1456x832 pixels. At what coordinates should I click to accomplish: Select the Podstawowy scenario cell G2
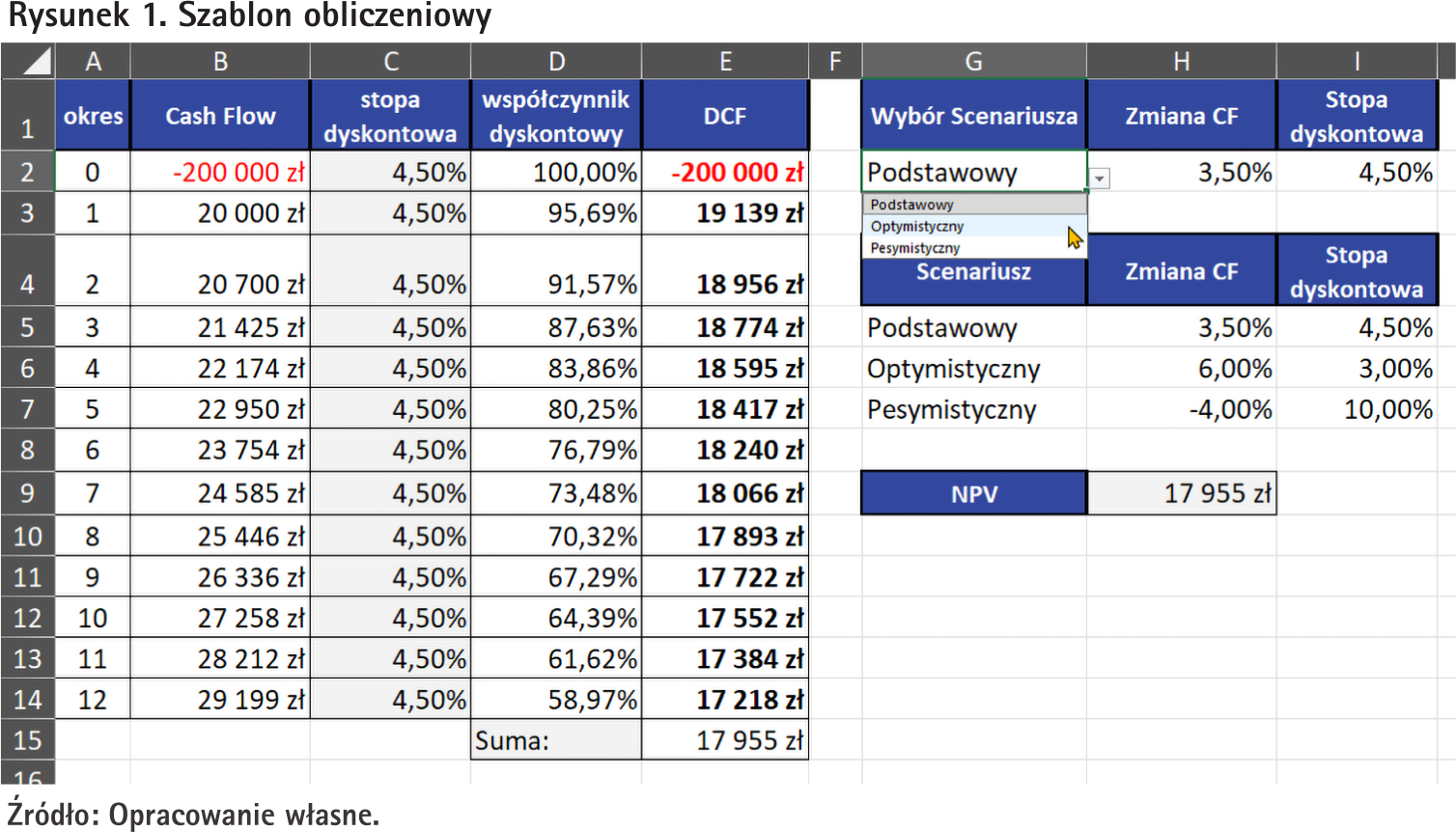[973, 173]
